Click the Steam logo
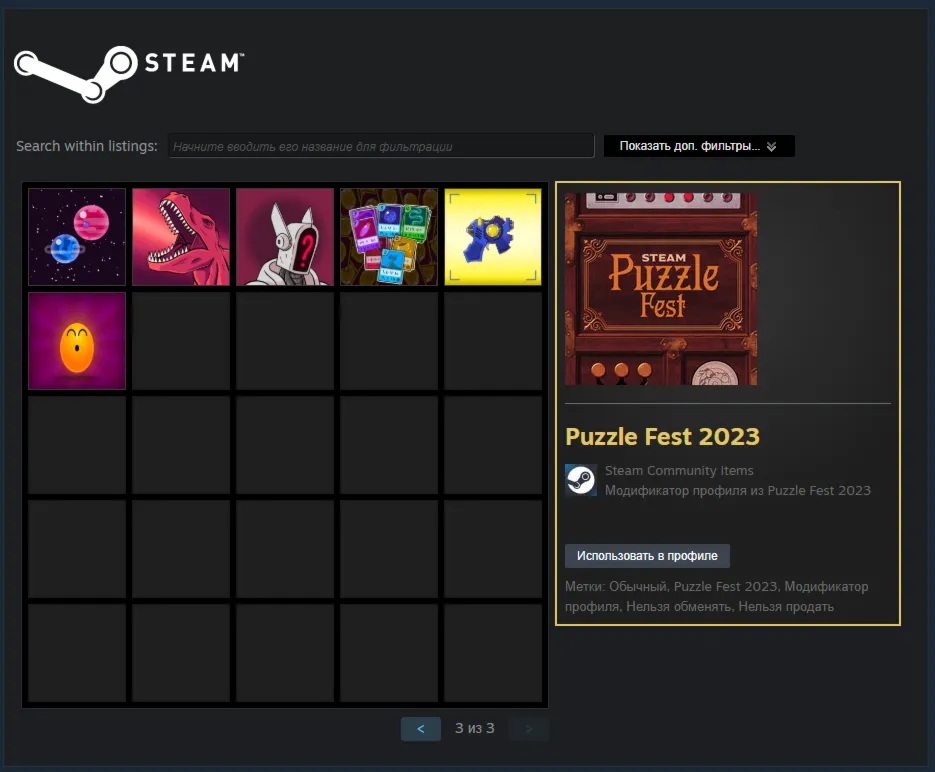935x772 pixels. [x=129, y=73]
